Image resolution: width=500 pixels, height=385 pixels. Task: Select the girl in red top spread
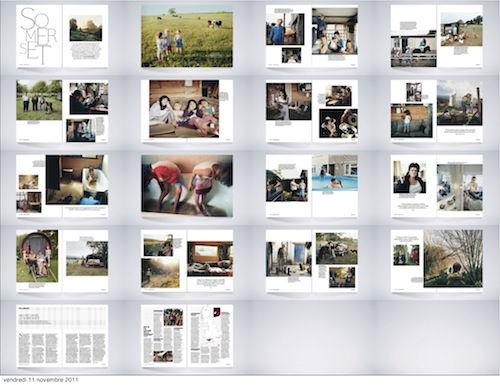point(437,111)
